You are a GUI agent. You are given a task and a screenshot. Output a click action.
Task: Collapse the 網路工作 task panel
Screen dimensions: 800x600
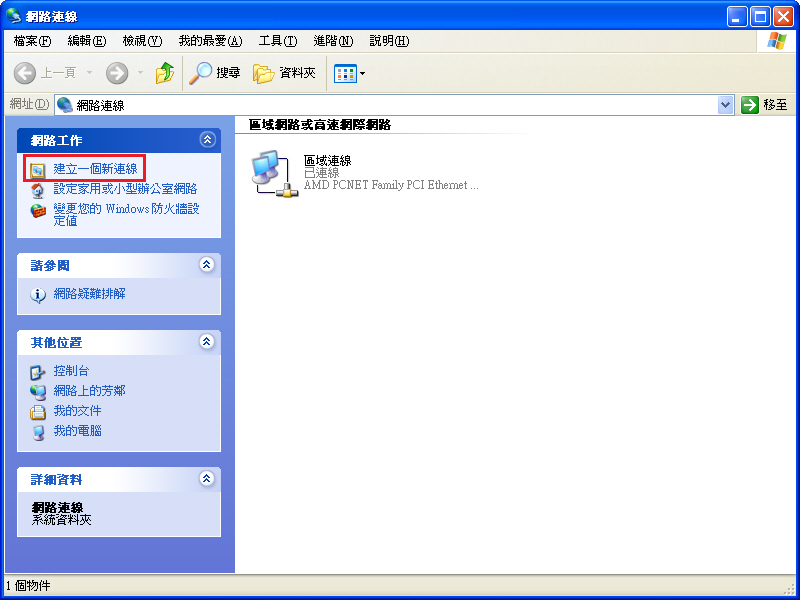click(x=207, y=140)
